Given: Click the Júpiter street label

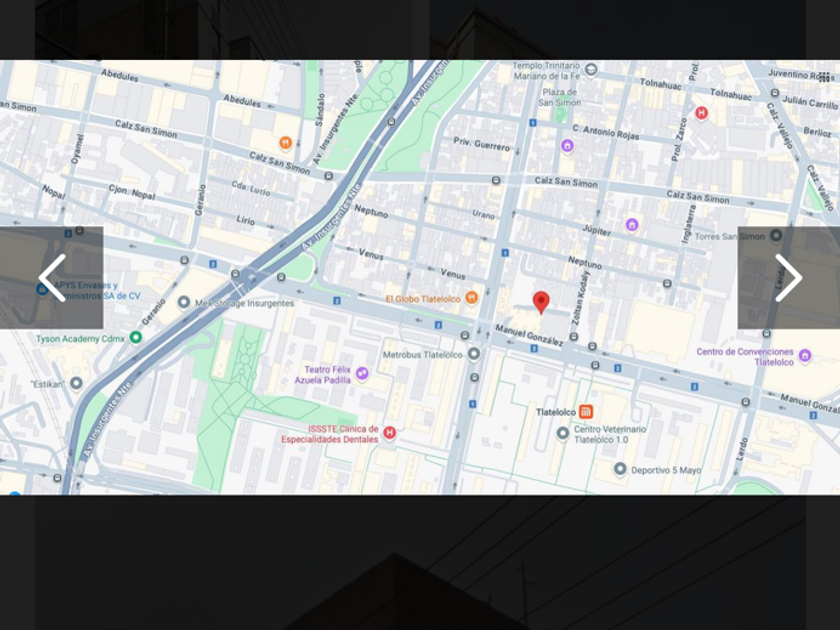Looking at the screenshot, I should [x=596, y=230].
